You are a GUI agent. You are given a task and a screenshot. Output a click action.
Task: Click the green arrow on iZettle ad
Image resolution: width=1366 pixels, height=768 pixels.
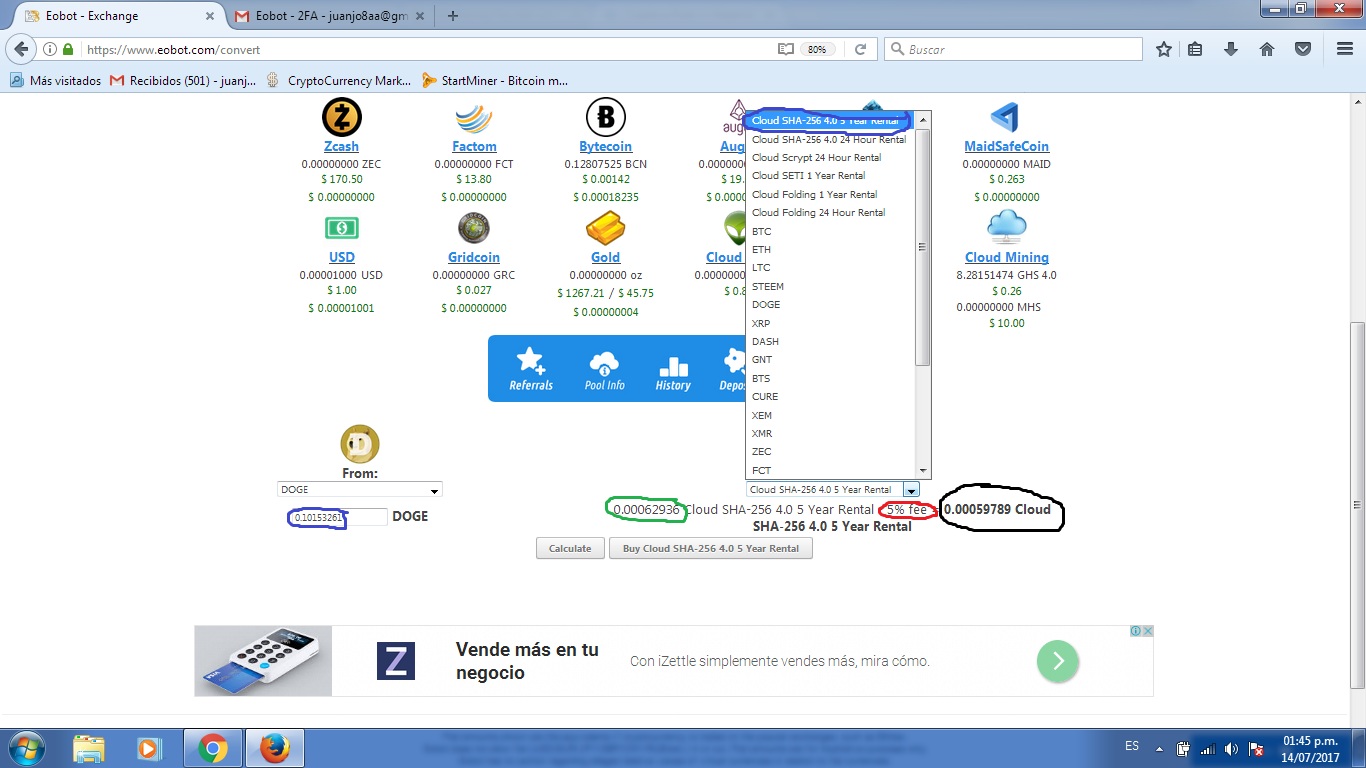tap(1058, 661)
